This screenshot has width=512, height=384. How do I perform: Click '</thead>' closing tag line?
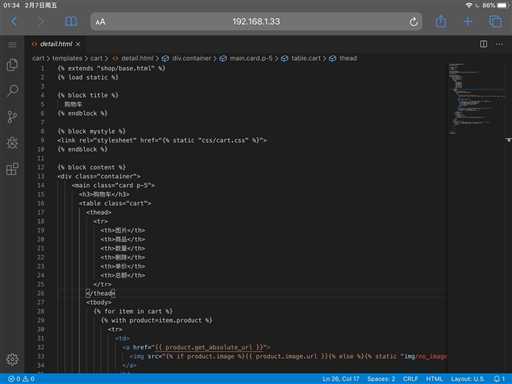tap(100, 293)
